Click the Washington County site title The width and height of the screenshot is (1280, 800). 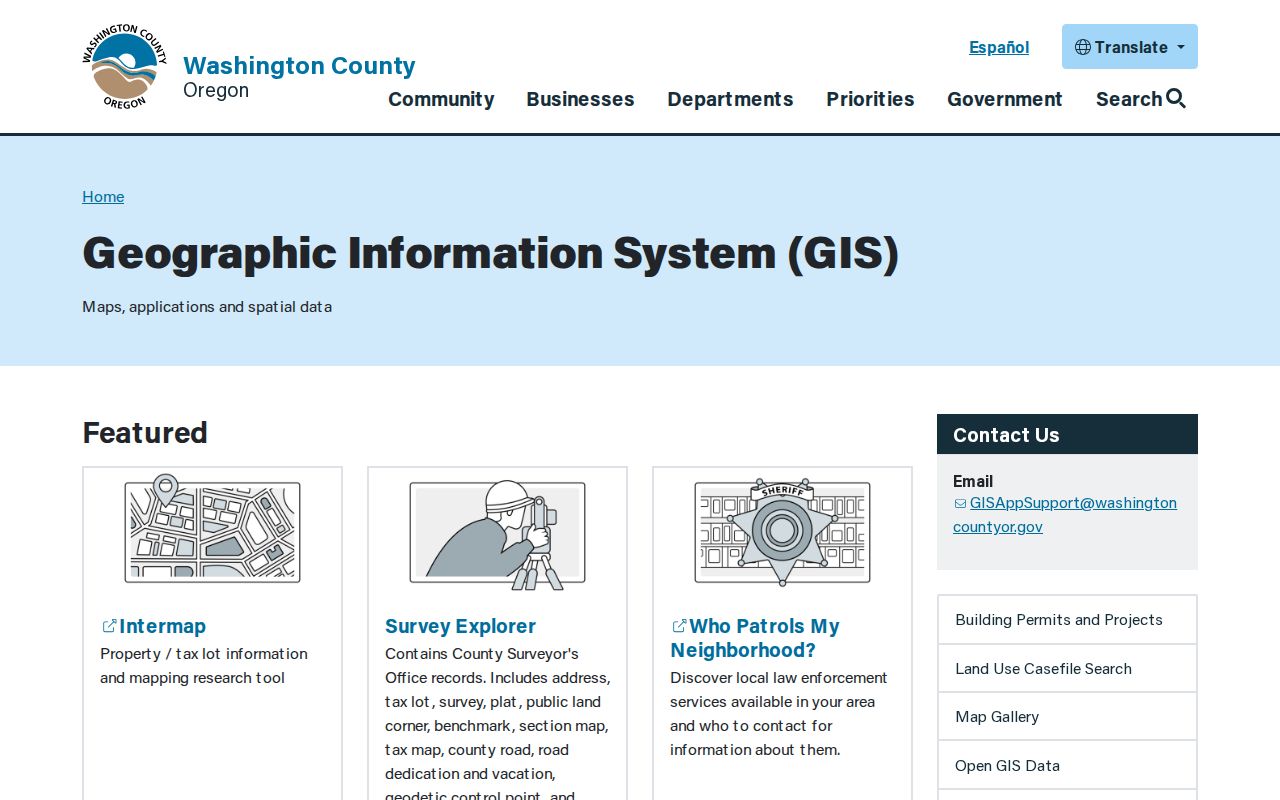click(x=299, y=65)
